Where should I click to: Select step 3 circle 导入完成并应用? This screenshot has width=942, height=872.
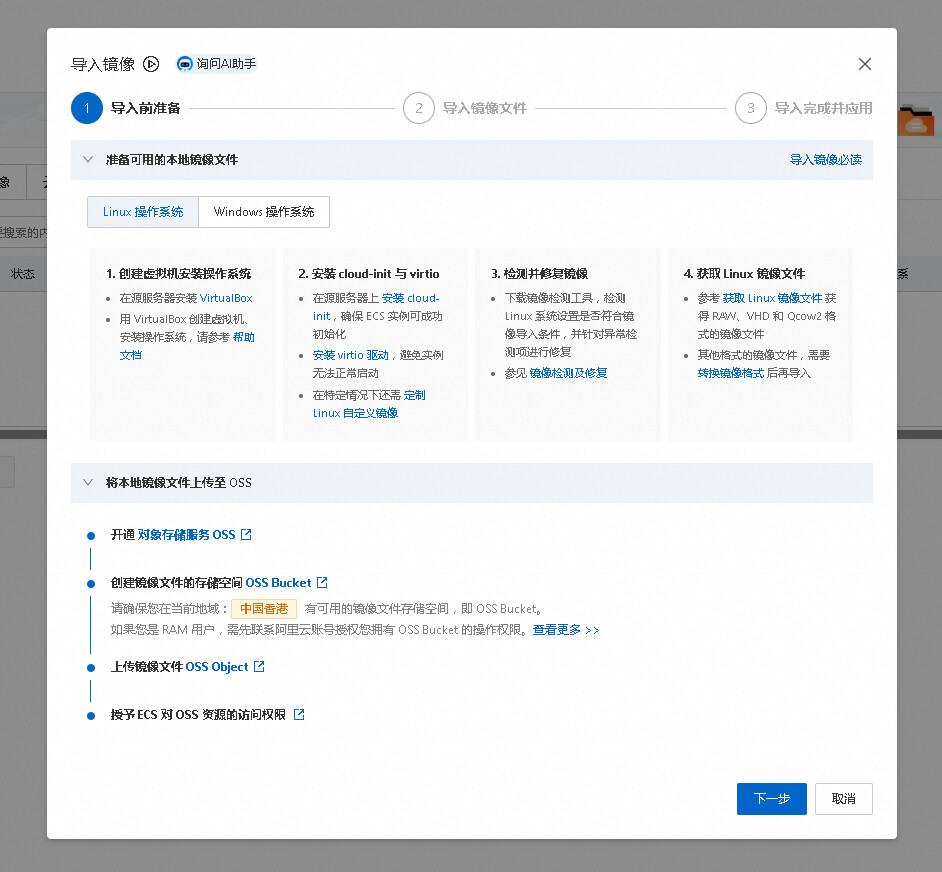click(x=750, y=108)
